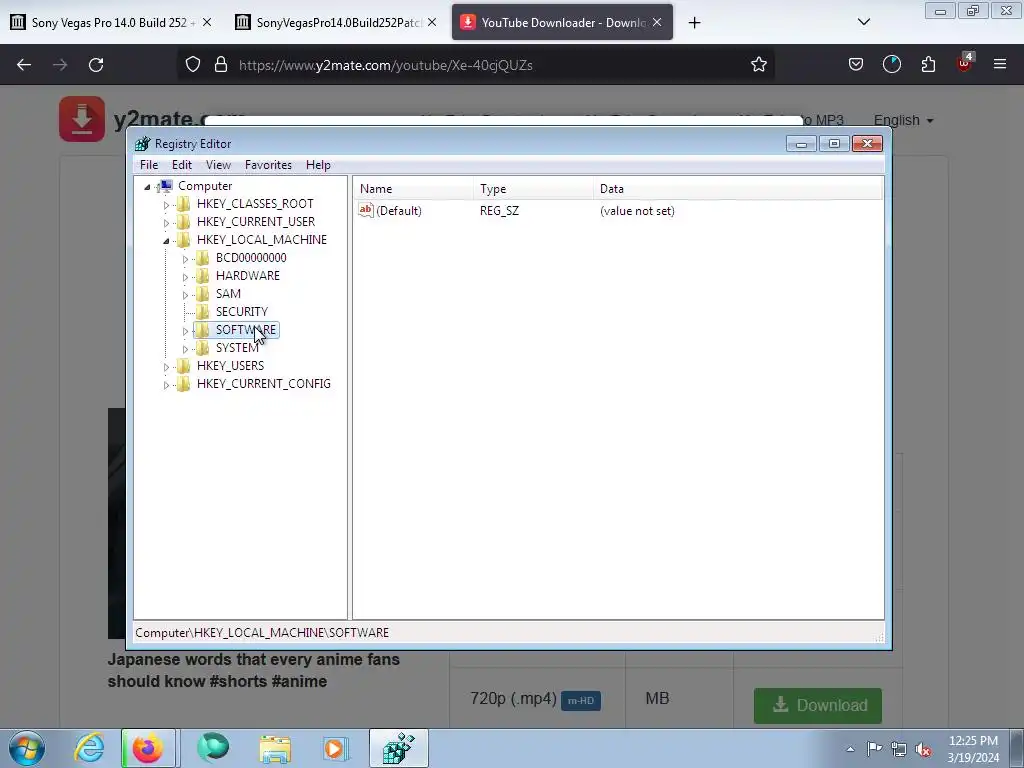
Task: Select the HARDWARE folder icon
Action: coord(202,276)
